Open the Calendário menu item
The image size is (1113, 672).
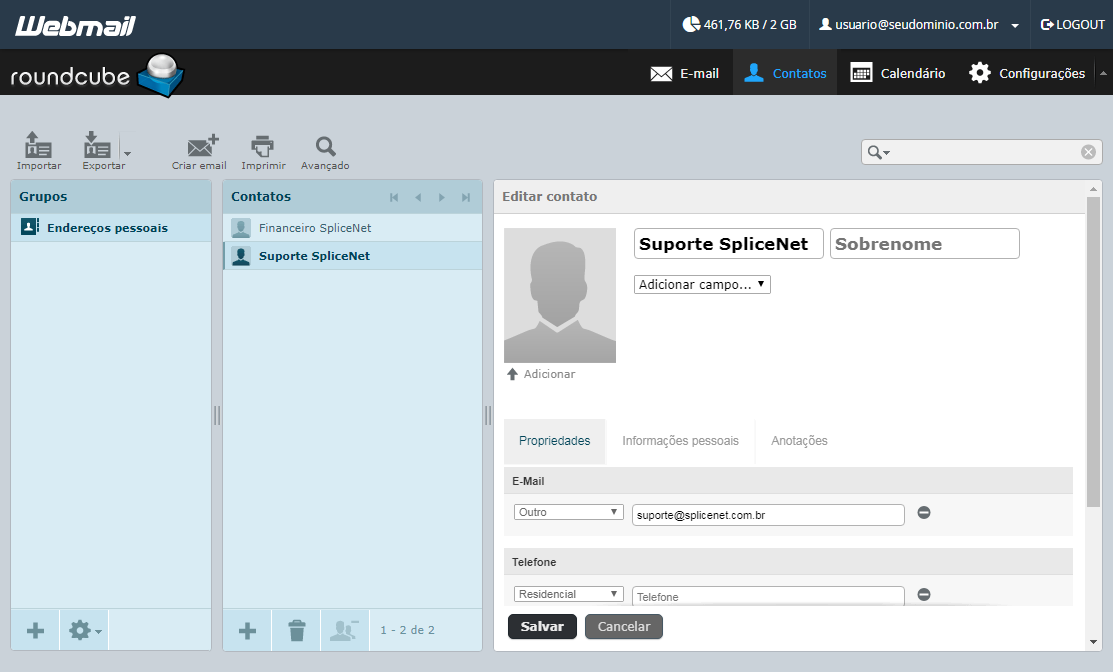(898, 73)
